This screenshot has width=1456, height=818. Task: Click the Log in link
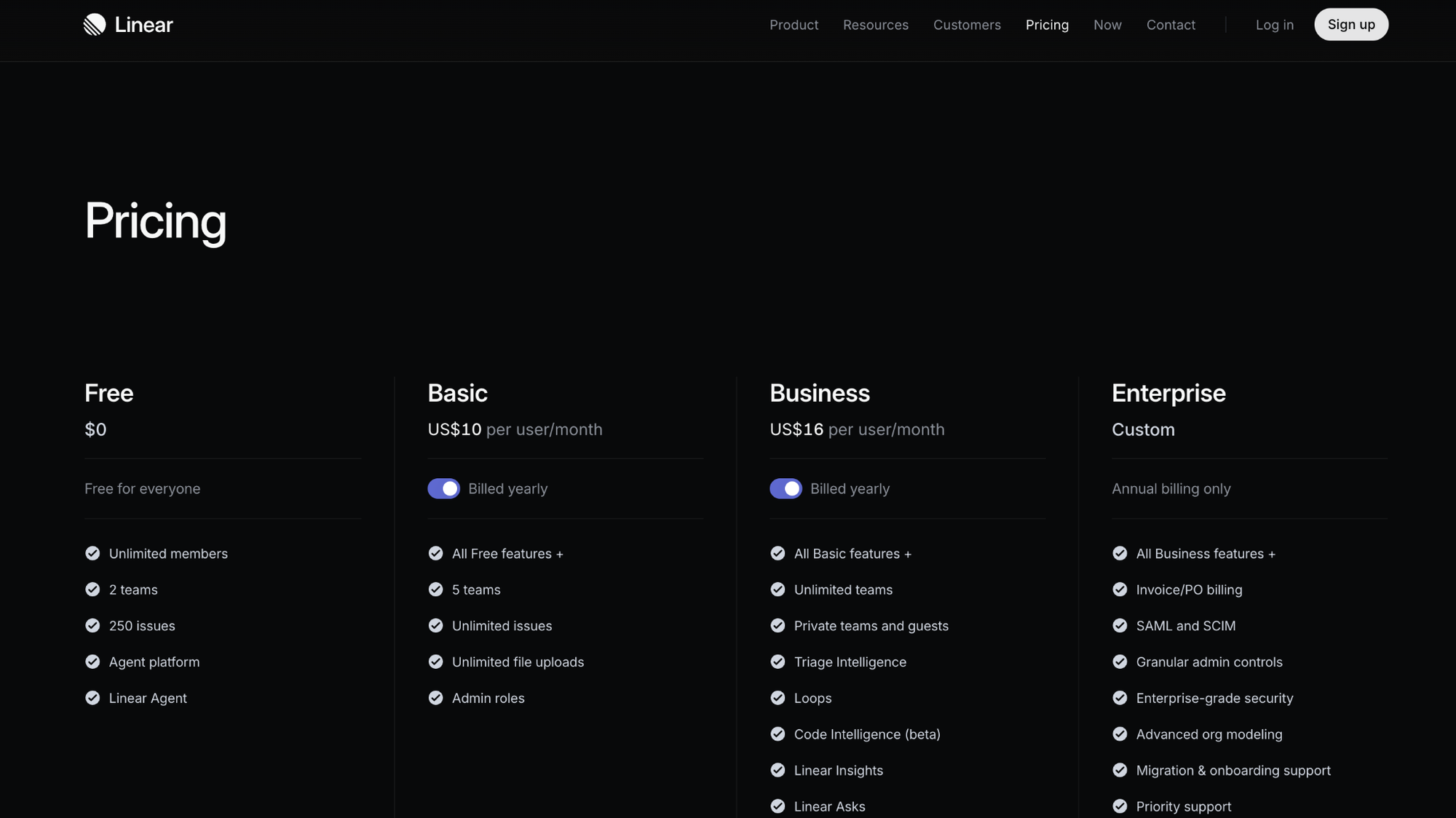1275,25
